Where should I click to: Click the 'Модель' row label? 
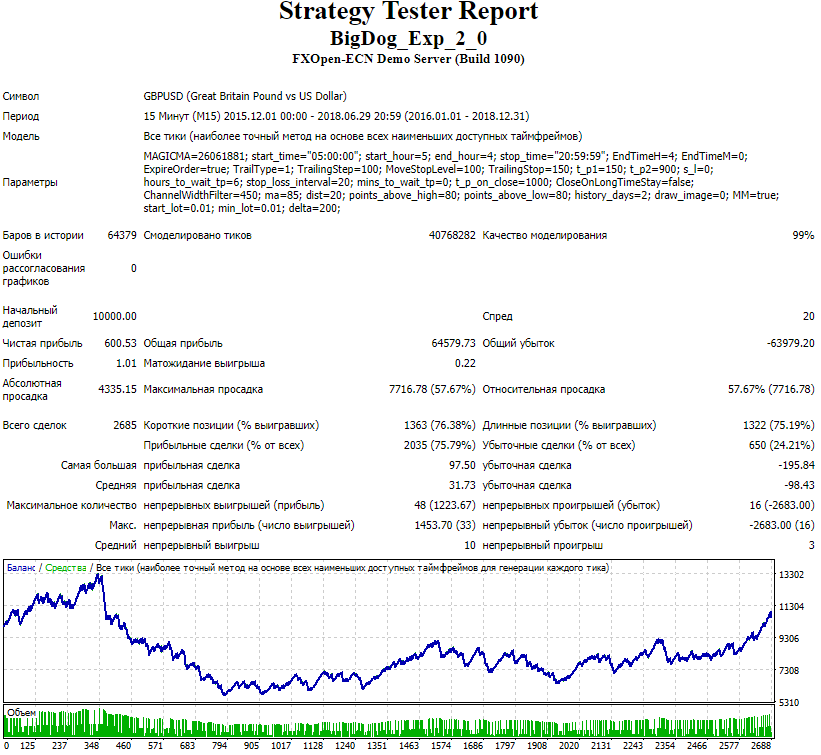[x=21, y=136]
